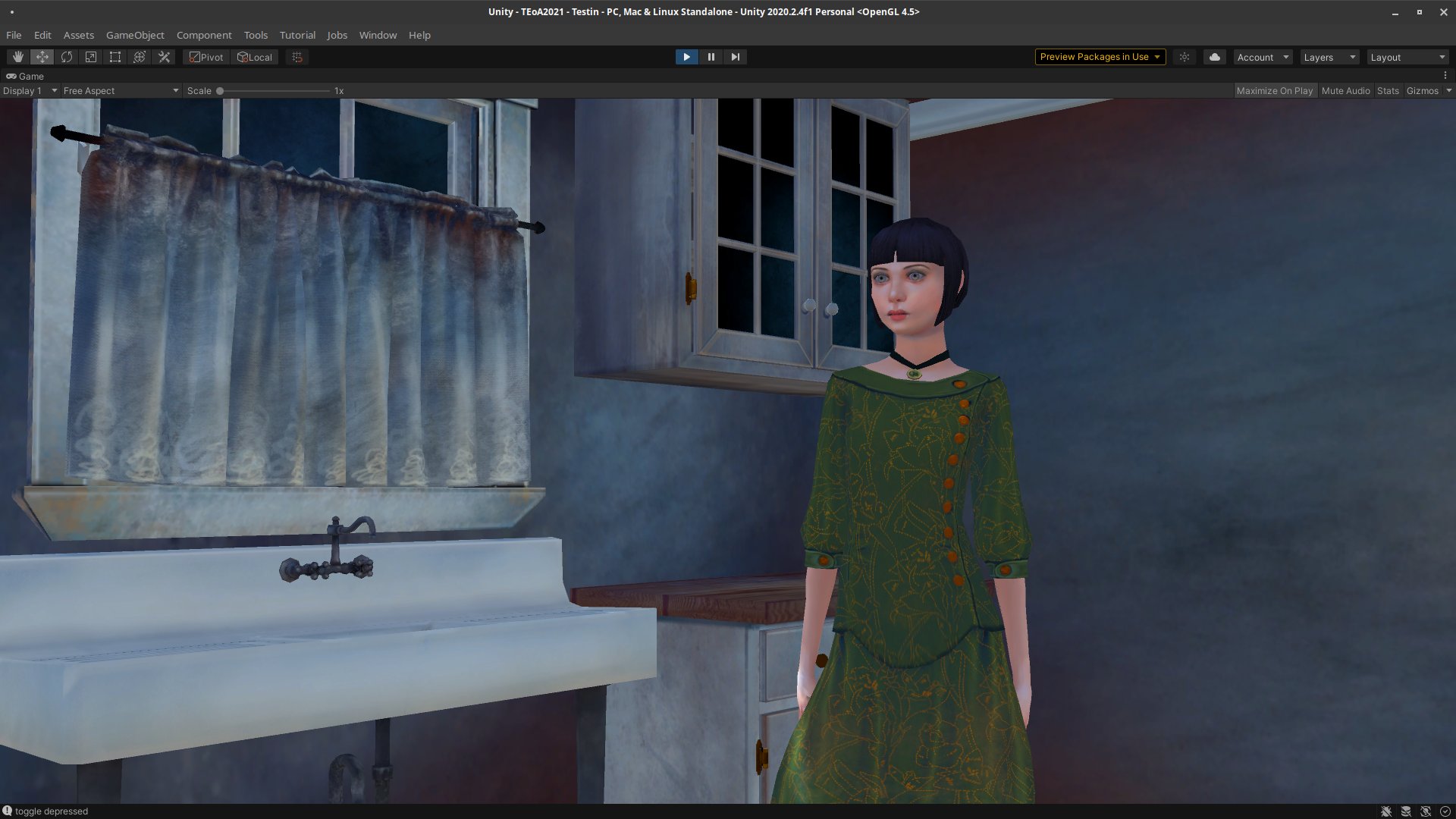The image size is (1456, 819).
Task: Select the combined Transform tool
Action: pyautogui.click(x=140, y=57)
